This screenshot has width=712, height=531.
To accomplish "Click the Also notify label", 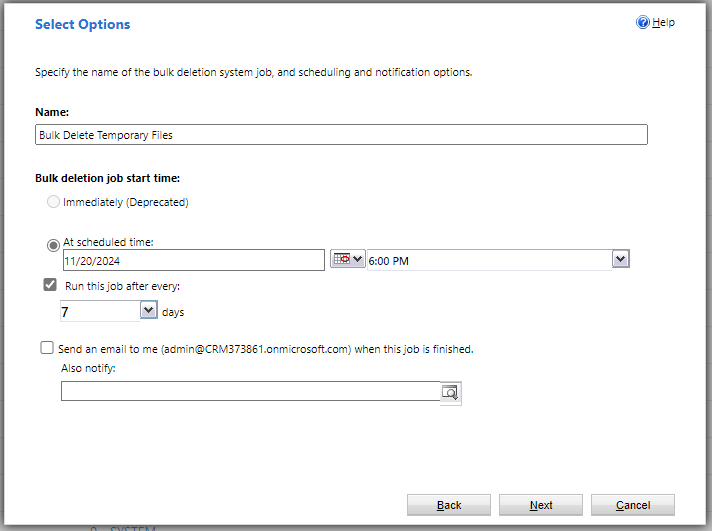I will pyautogui.click(x=89, y=368).
